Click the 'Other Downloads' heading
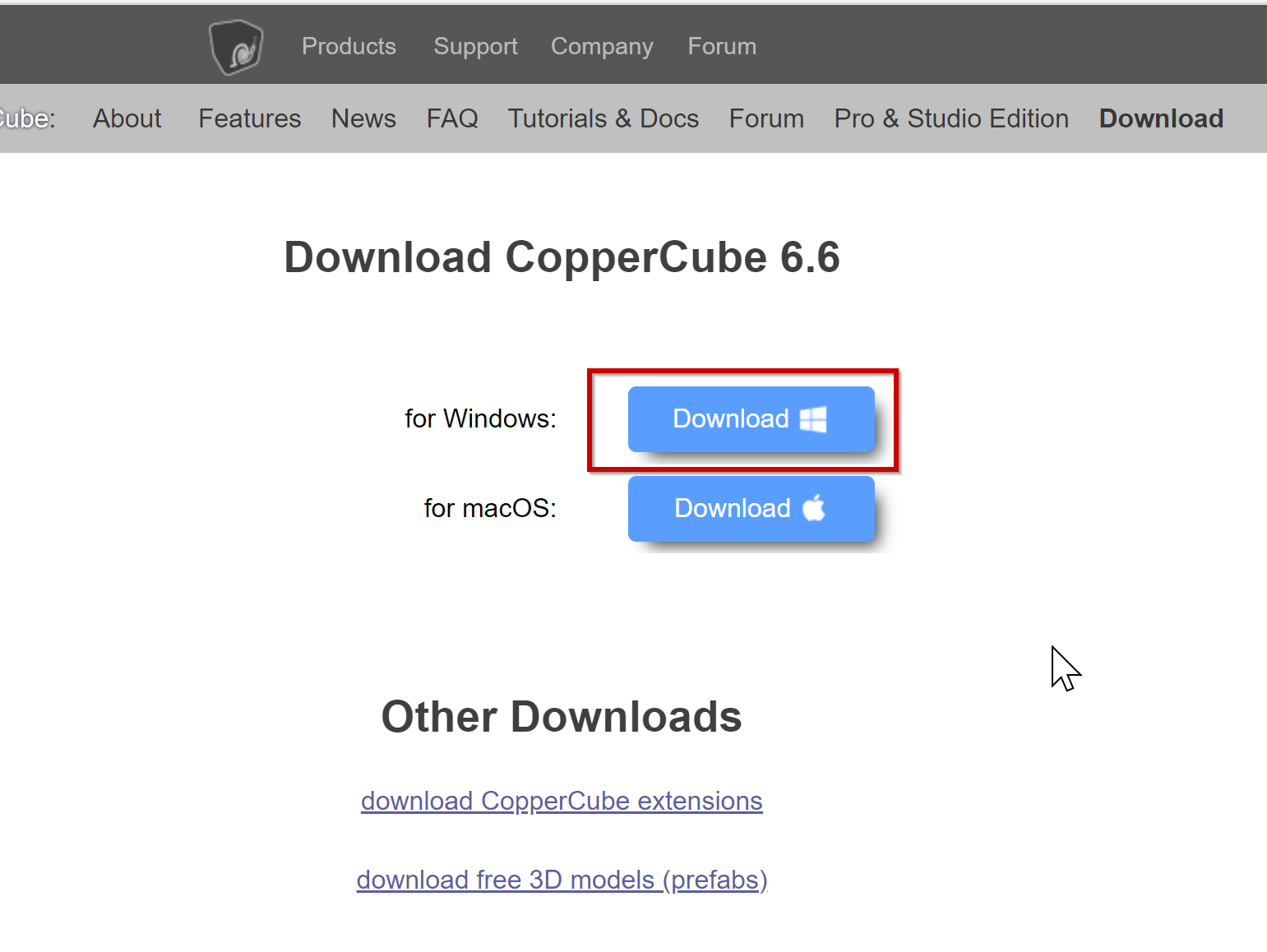 [562, 717]
